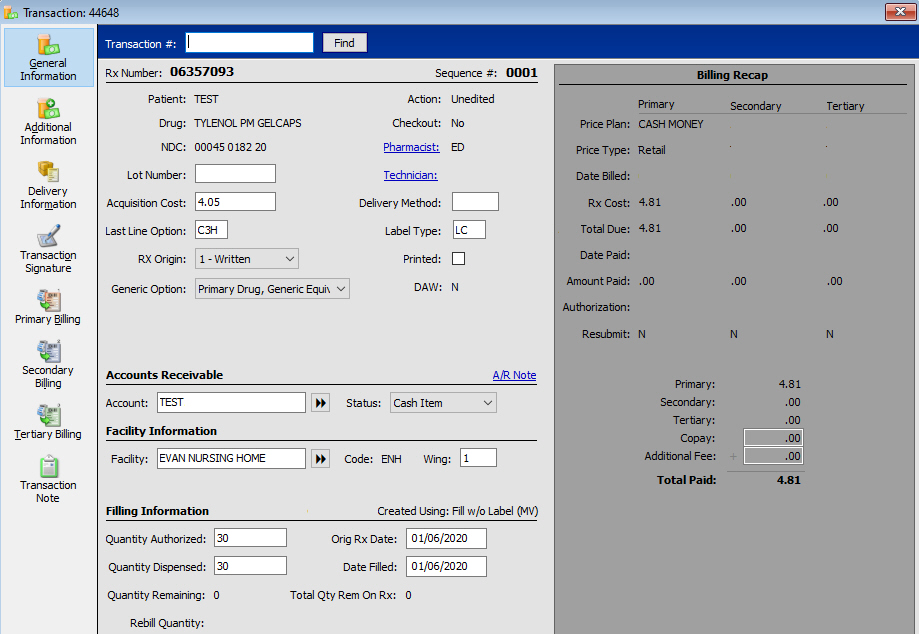Viewport: 919px width, 634px height.
Task: Show the Tertiary Billing panel
Action: [48, 422]
